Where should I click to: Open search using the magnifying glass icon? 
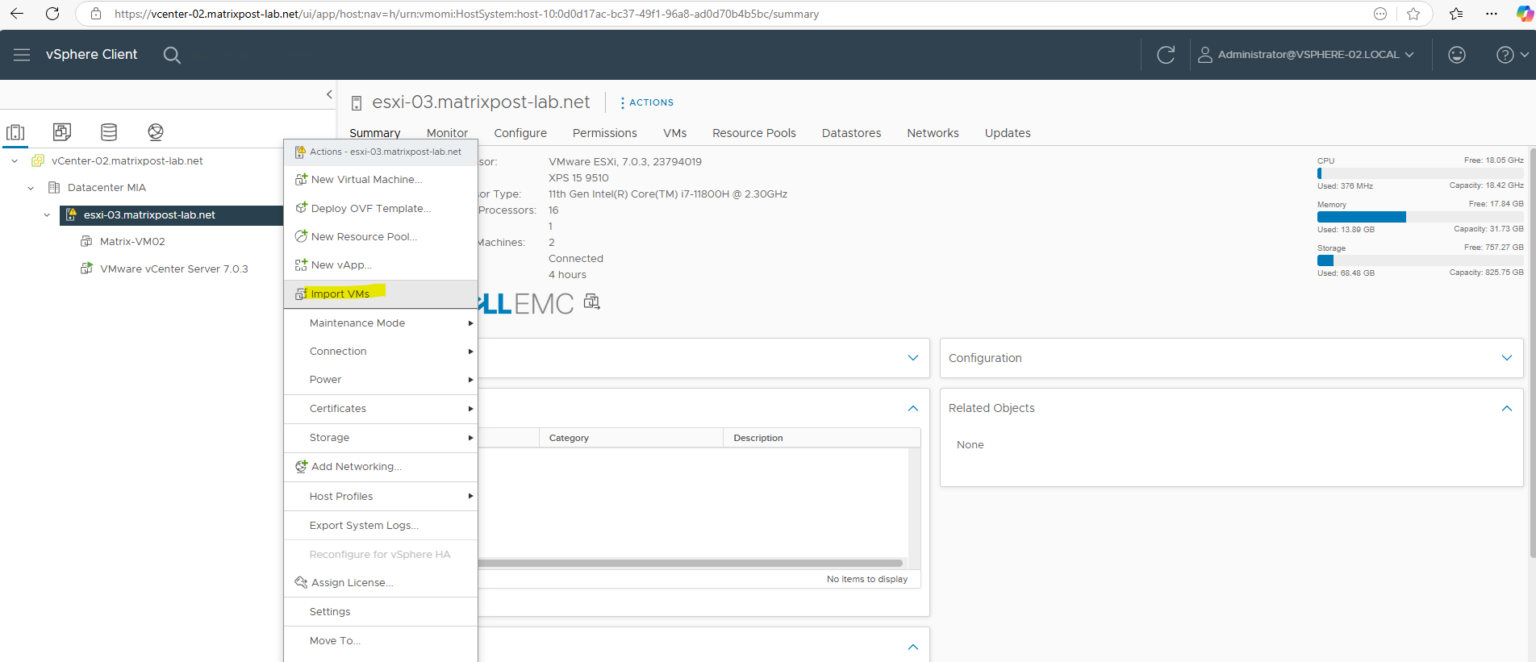click(171, 55)
